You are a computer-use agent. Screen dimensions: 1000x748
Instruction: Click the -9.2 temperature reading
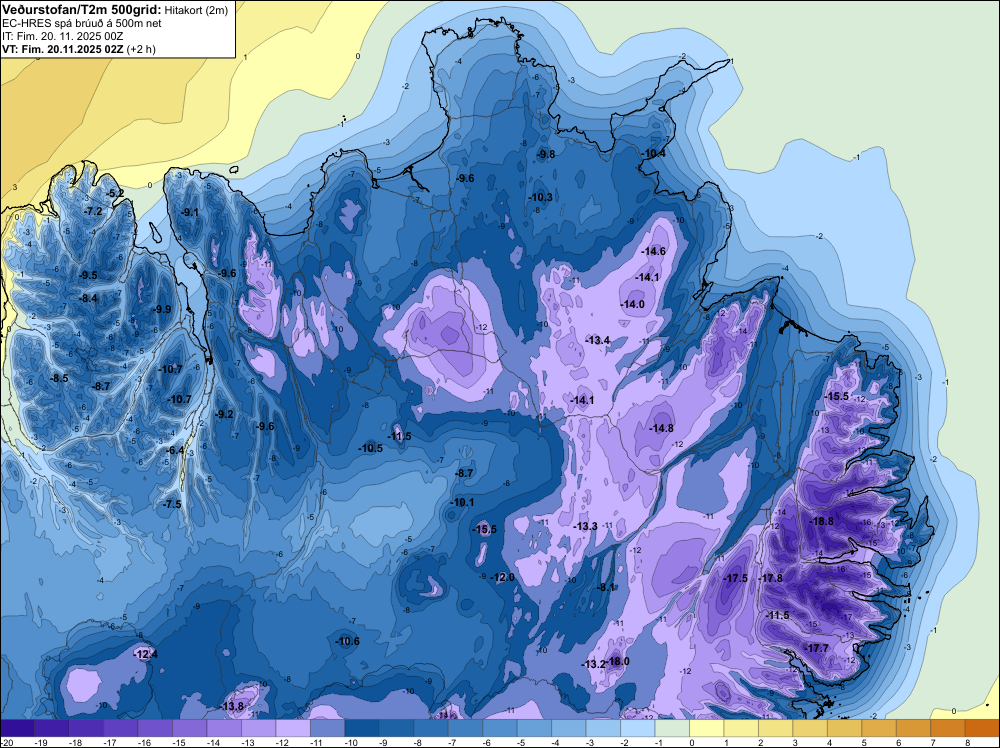[x=224, y=414]
